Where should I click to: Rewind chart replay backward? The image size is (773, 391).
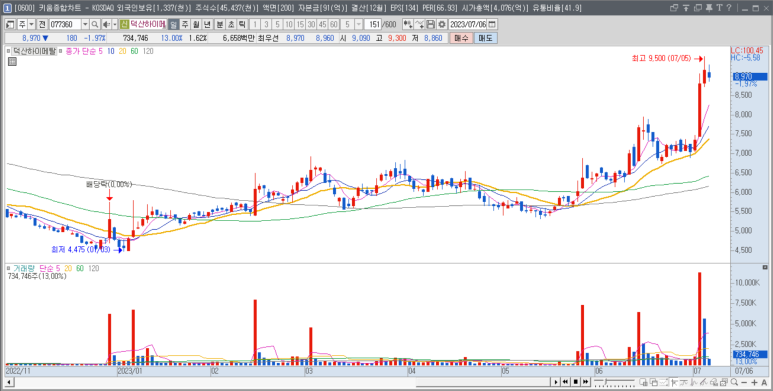(x=565, y=382)
